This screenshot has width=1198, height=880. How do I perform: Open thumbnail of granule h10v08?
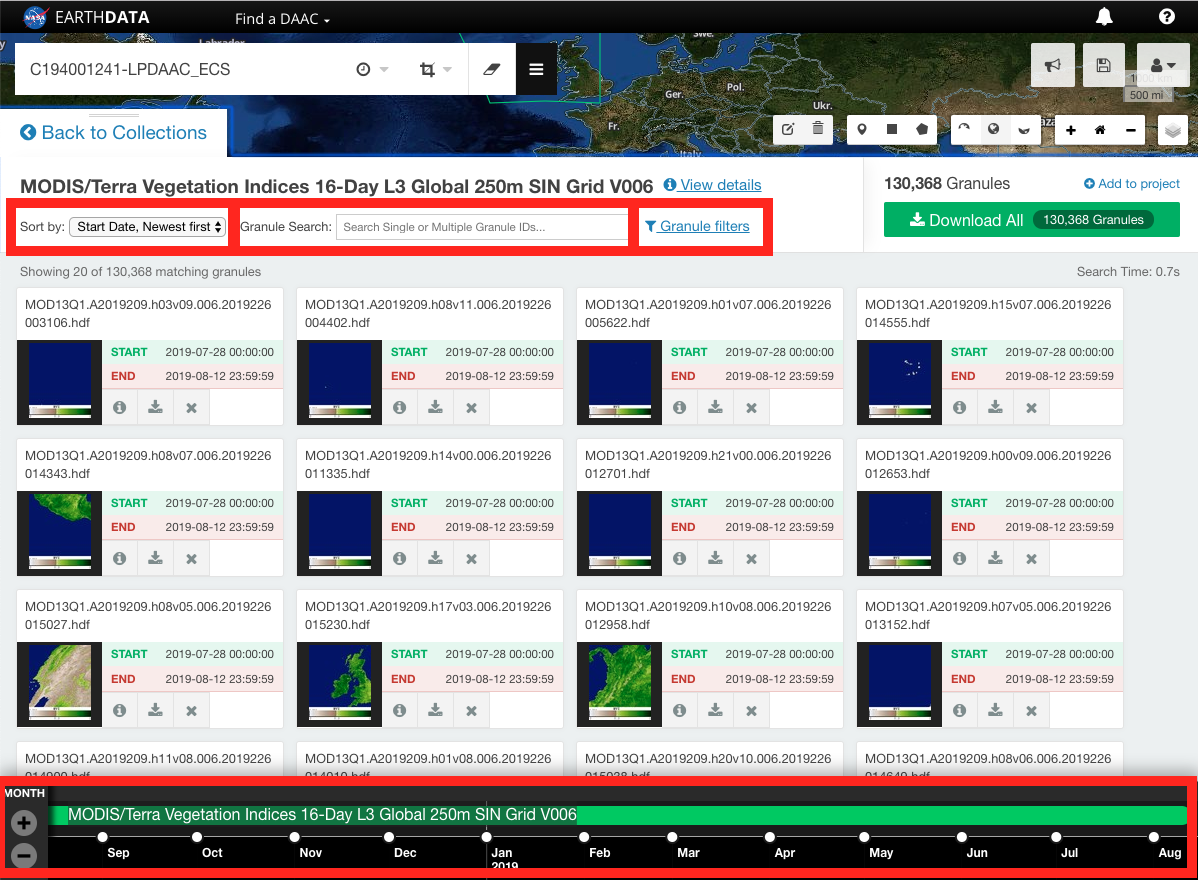click(620, 684)
